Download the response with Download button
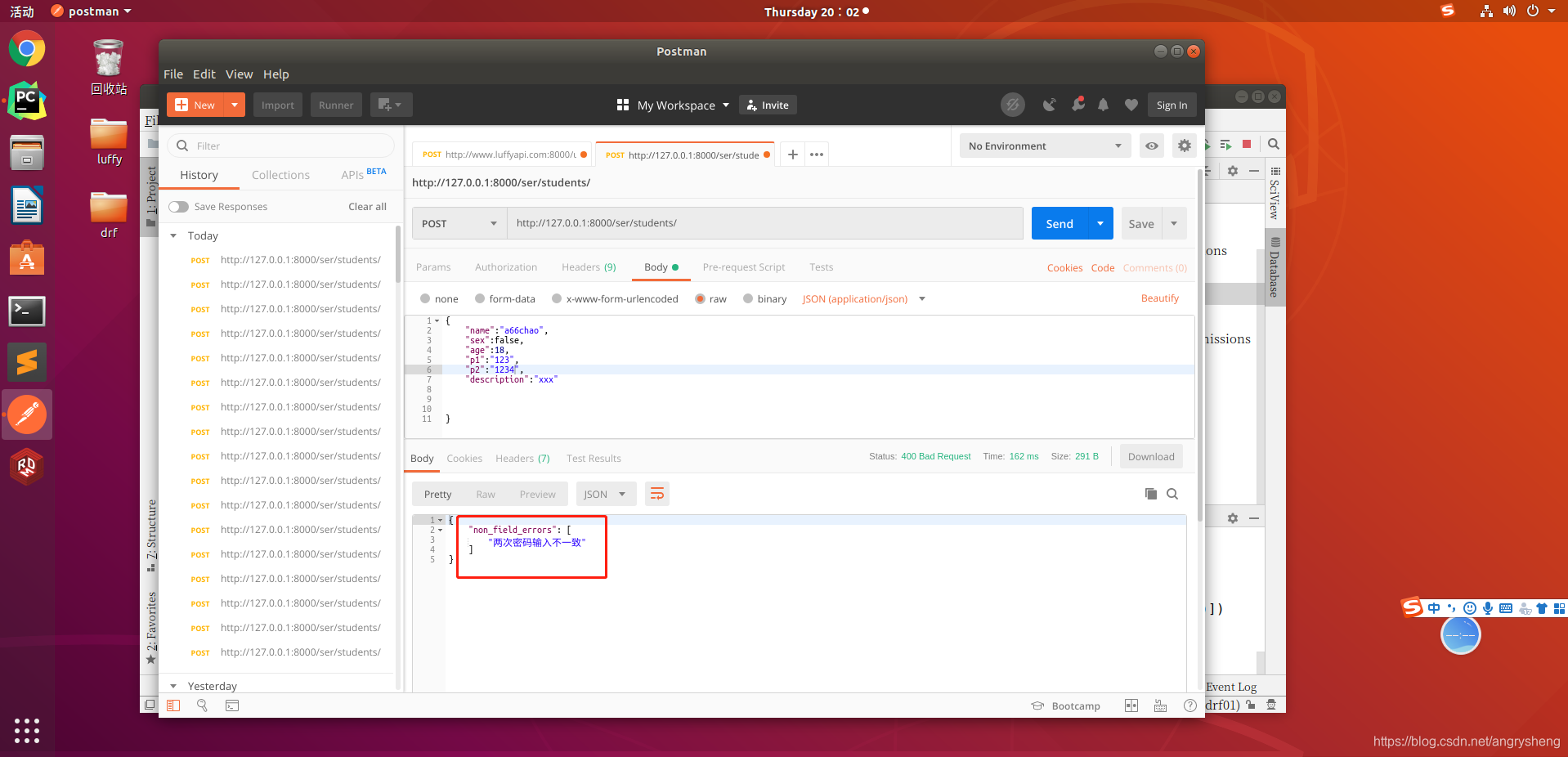This screenshot has height=757, width=1568. coord(1151,457)
